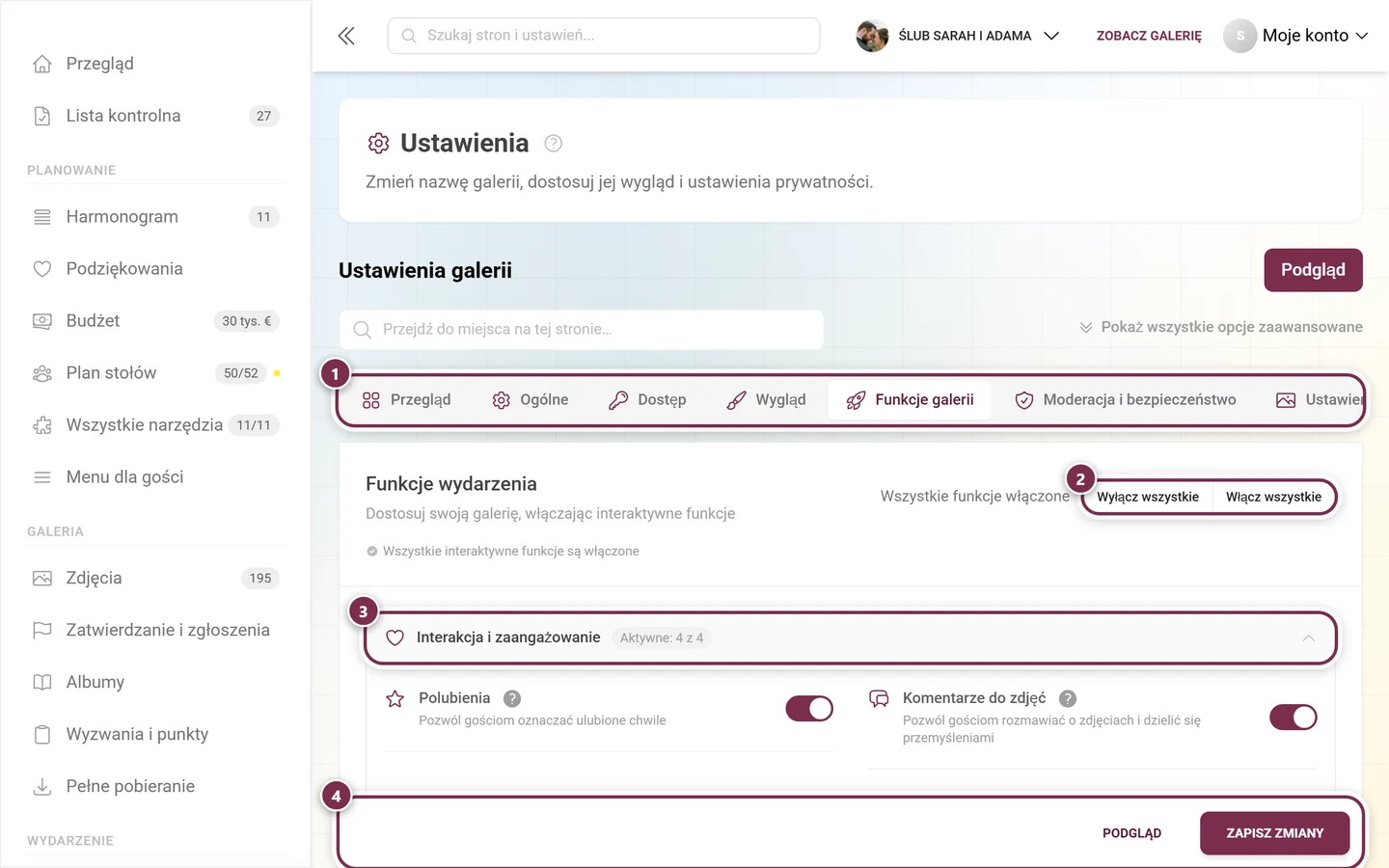
Task: Click the 11 badge on Harmonogram
Action: (264, 217)
